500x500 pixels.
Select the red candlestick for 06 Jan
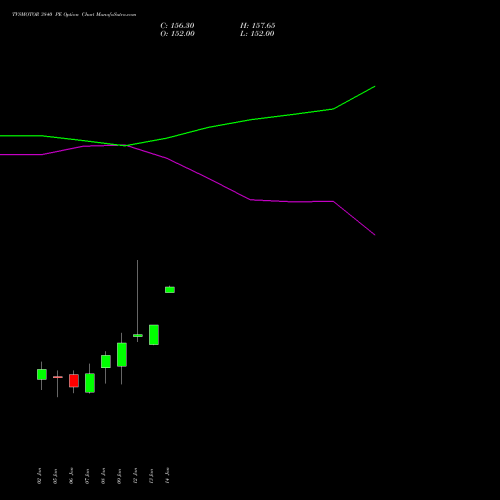(74, 381)
